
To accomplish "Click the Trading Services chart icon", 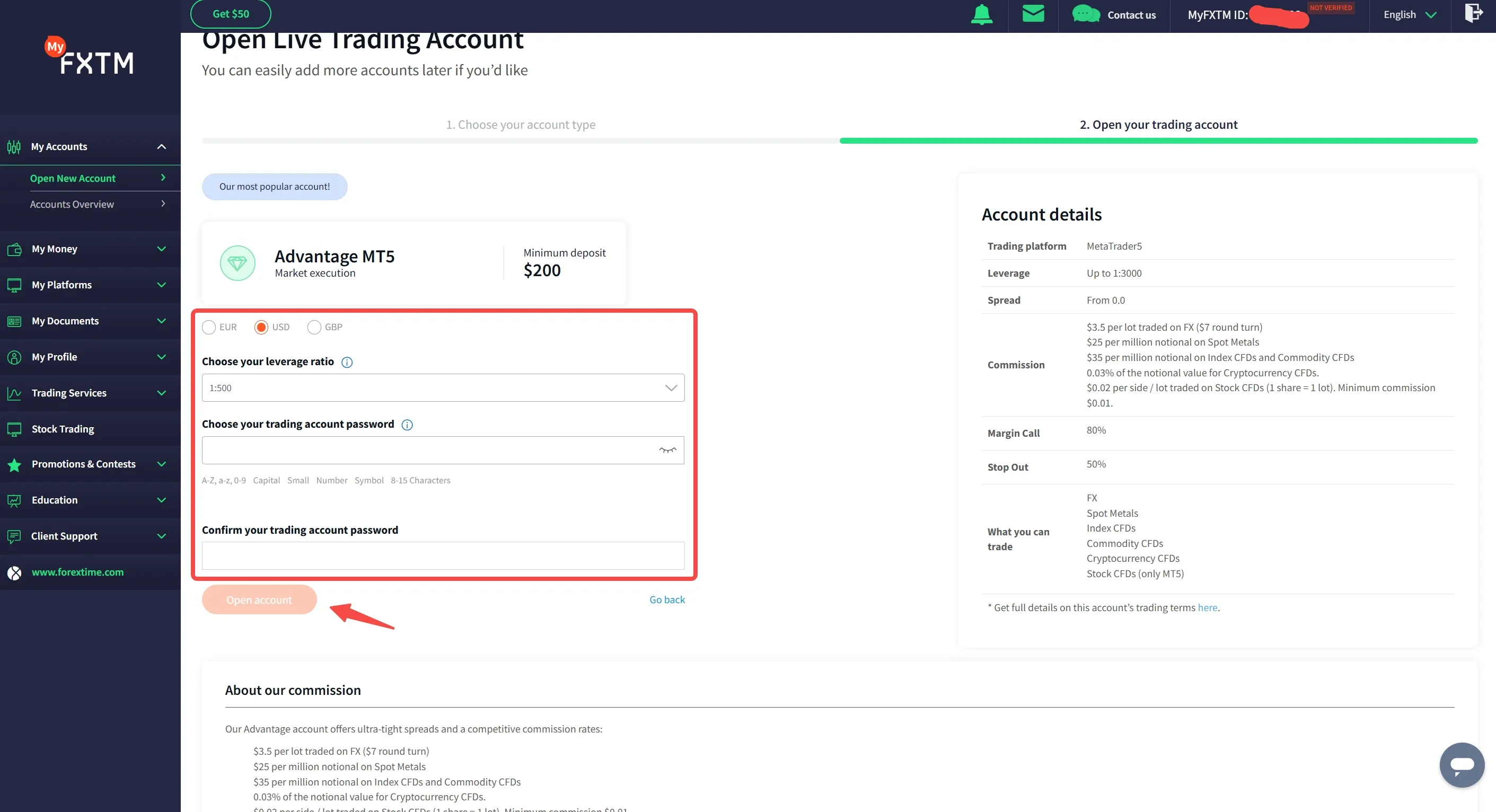I will click(x=14, y=393).
